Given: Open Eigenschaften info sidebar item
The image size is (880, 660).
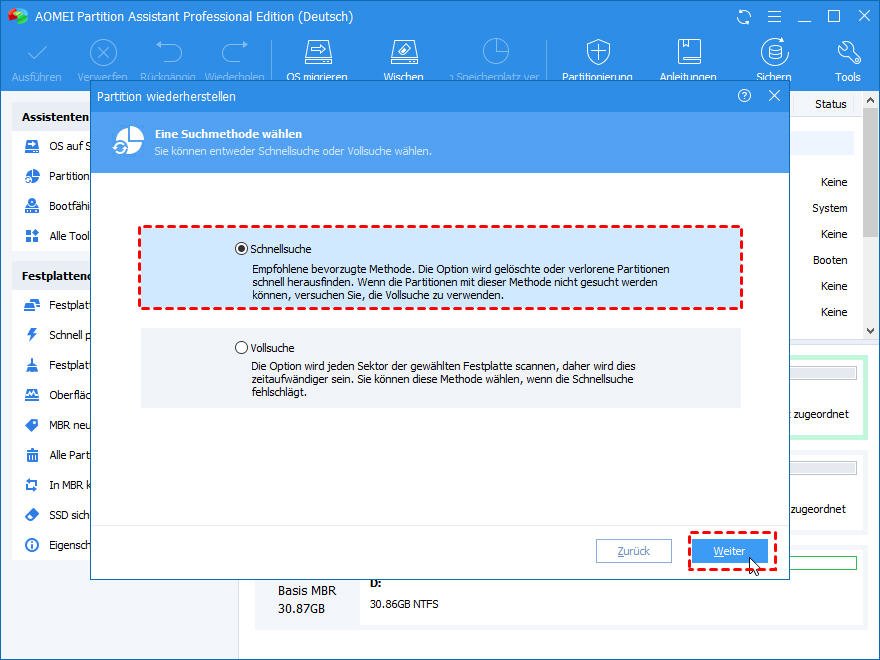Looking at the screenshot, I should tap(56, 545).
